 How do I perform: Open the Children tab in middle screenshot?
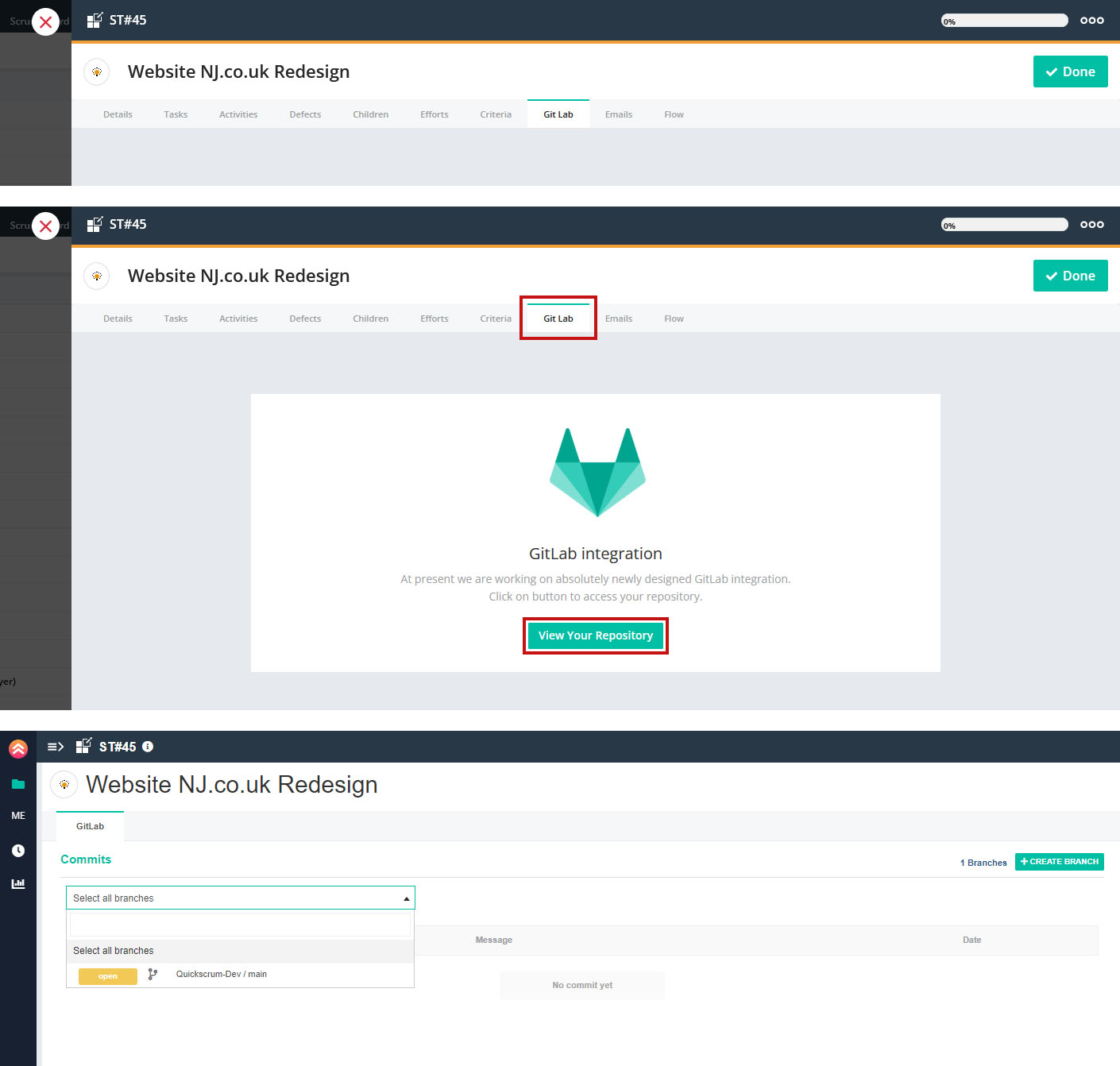coord(371,319)
